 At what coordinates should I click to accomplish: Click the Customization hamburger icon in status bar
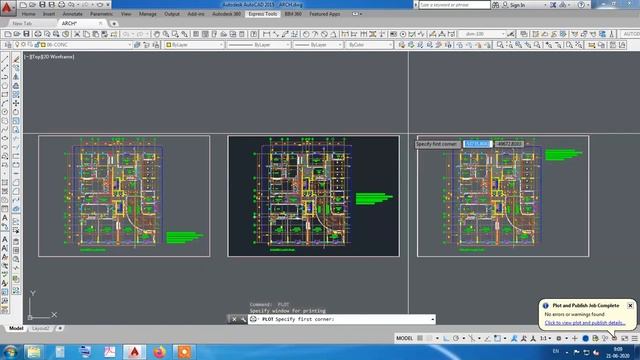pyautogui.click(x=634, y=338)
